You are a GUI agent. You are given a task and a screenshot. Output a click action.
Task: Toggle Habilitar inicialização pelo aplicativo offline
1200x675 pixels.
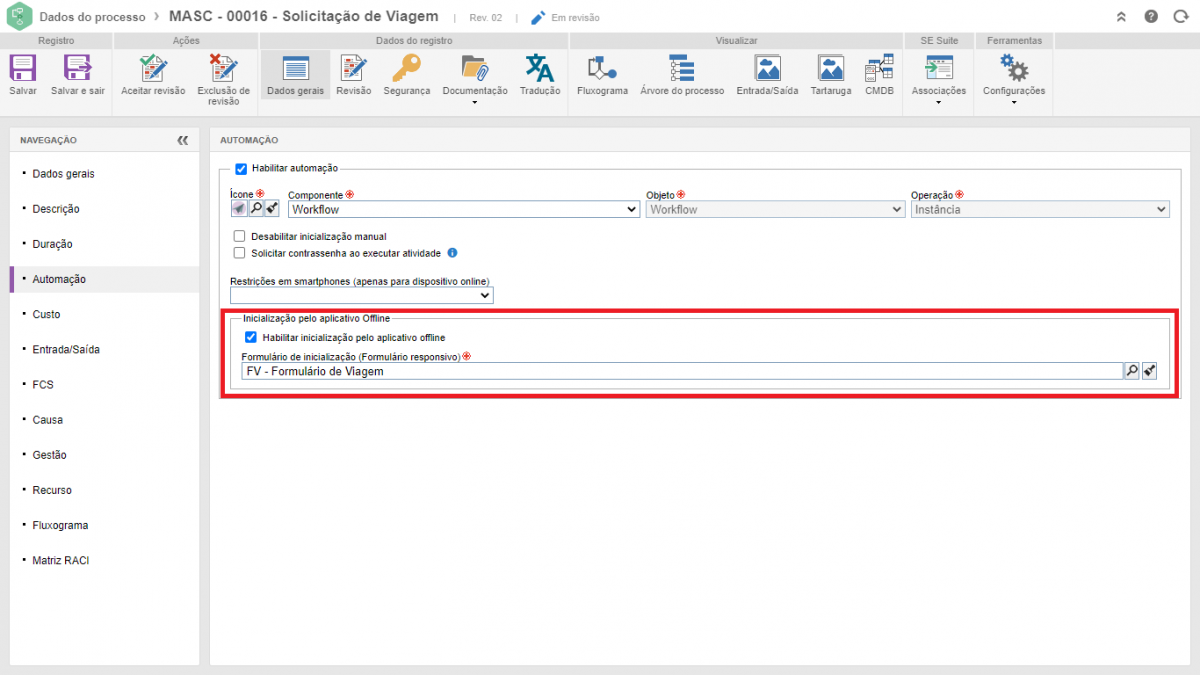[251, 338]
